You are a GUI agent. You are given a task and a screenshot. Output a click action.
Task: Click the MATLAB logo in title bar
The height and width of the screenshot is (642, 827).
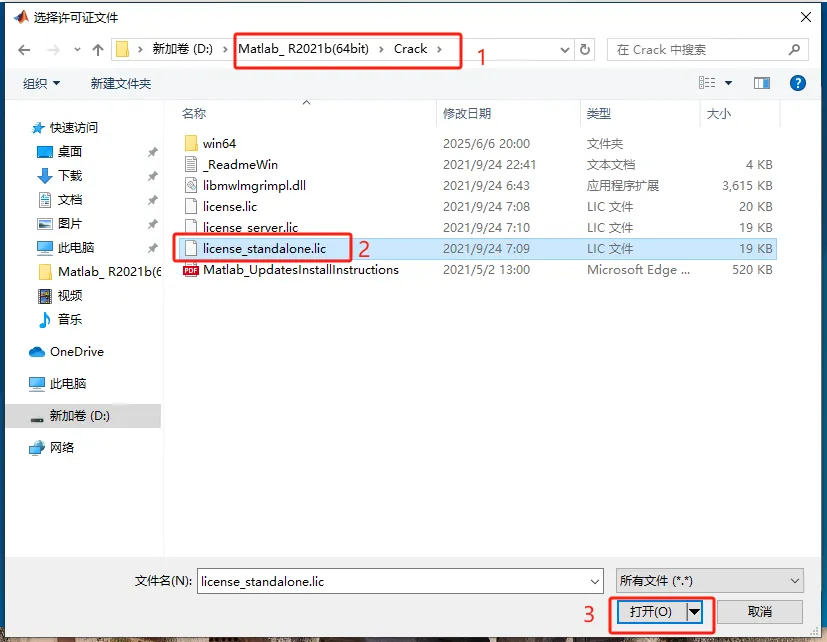click(22, 17)
